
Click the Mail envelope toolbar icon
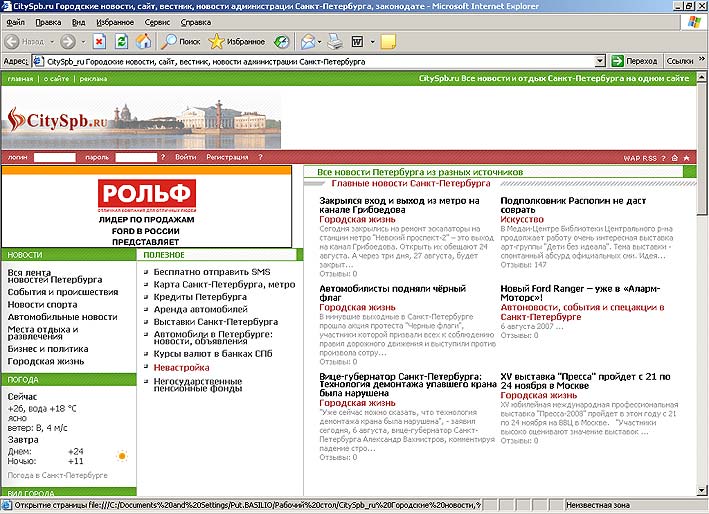coord(308,42)
